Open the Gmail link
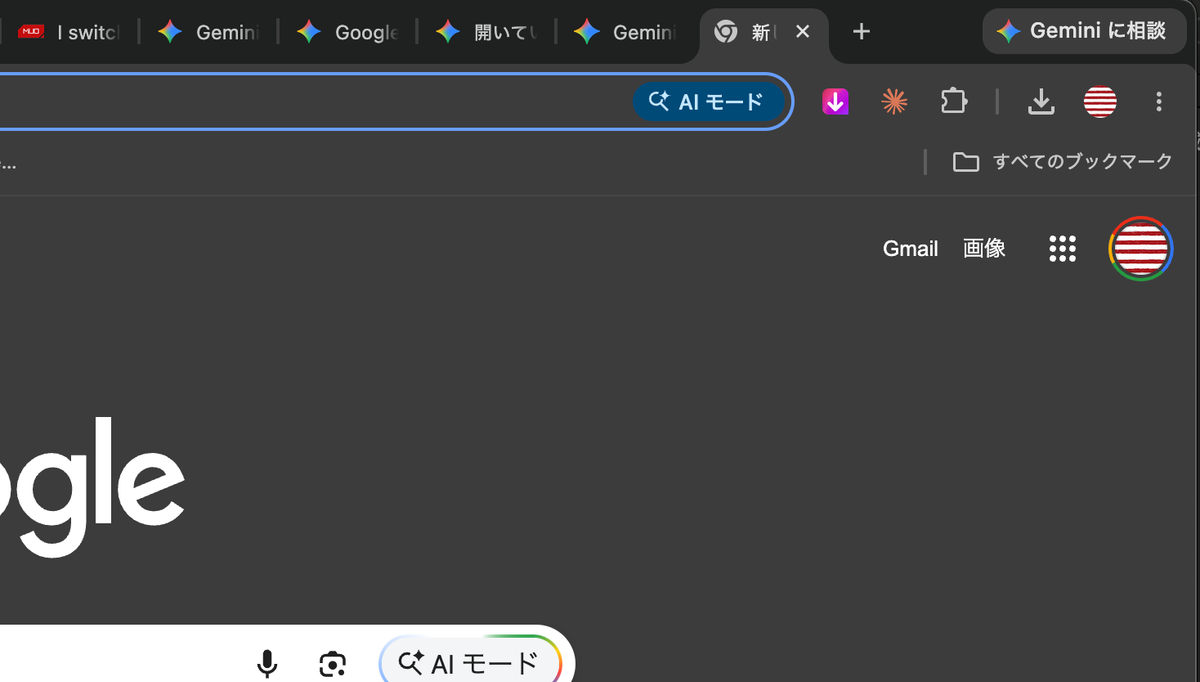The image size is (1200, 682). (910, 249)
